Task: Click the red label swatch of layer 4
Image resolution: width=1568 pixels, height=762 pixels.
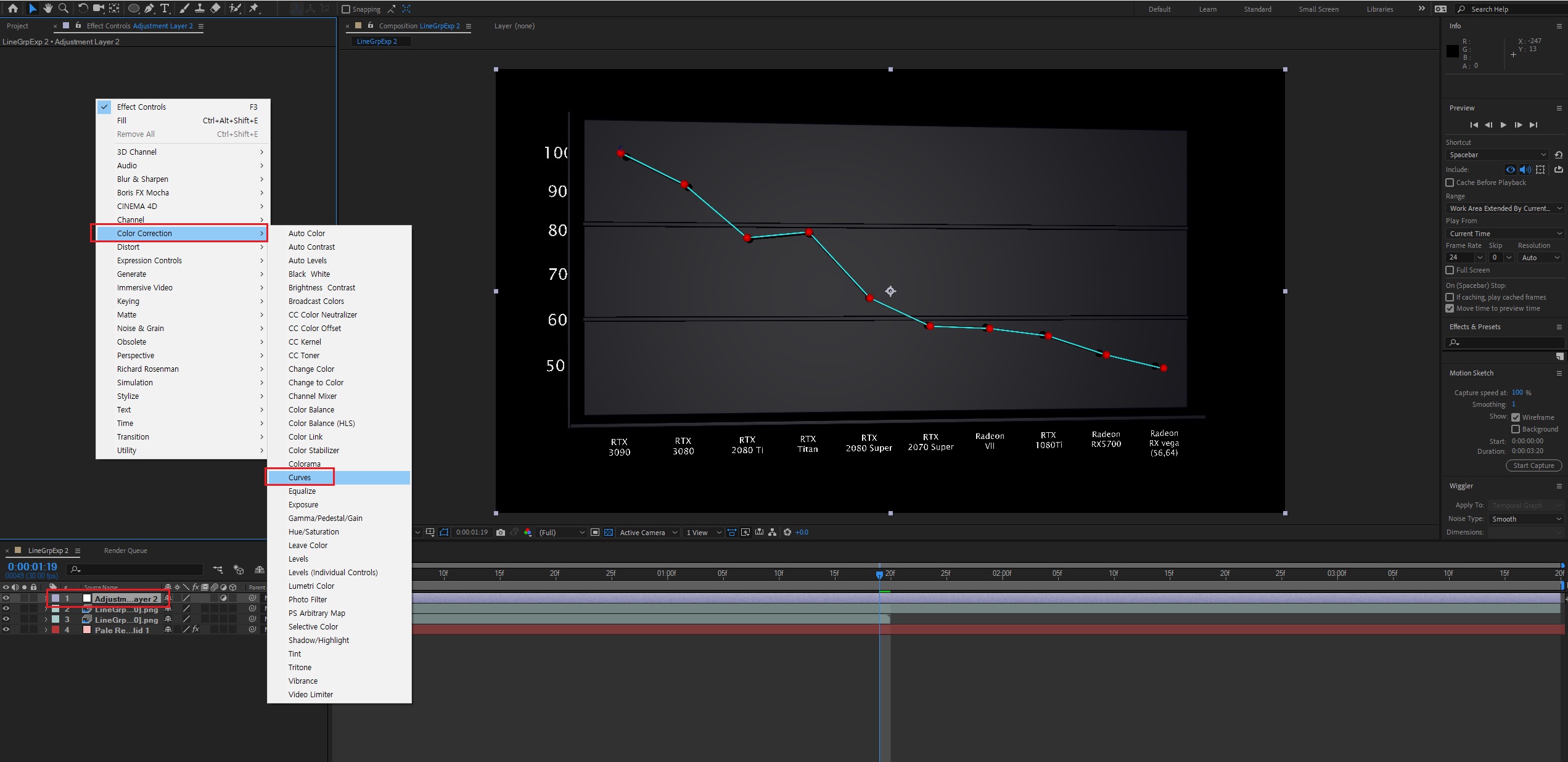Action: [x=55, y=630]
